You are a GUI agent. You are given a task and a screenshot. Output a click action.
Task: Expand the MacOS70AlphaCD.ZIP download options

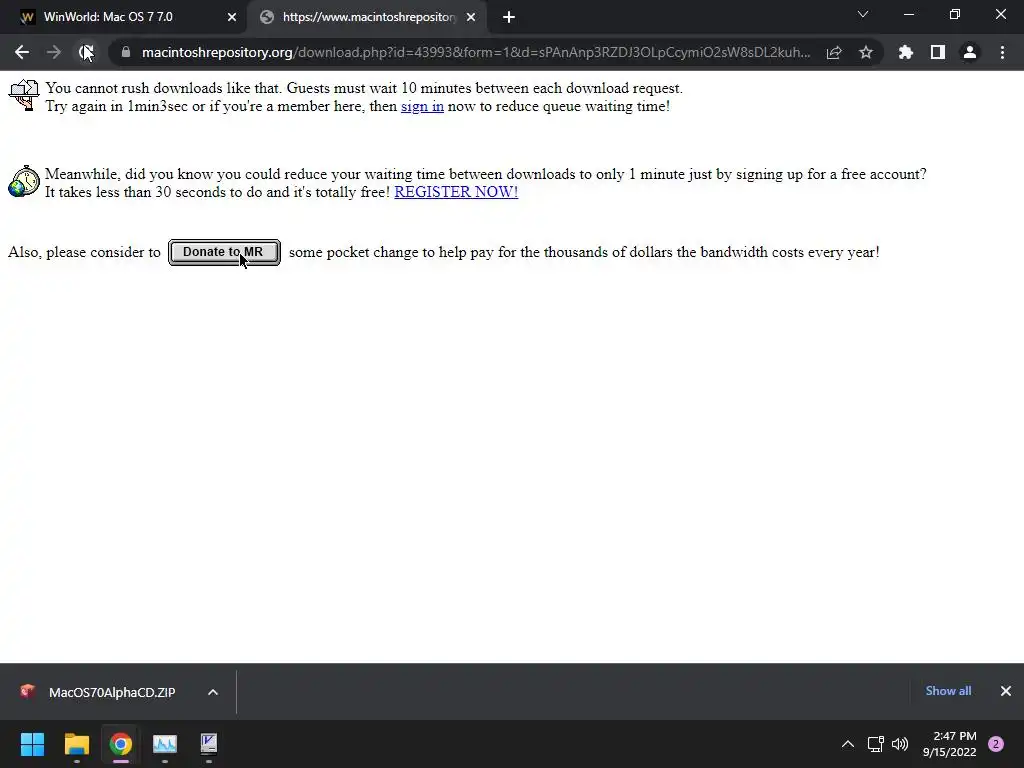click(x=213, y=692)
